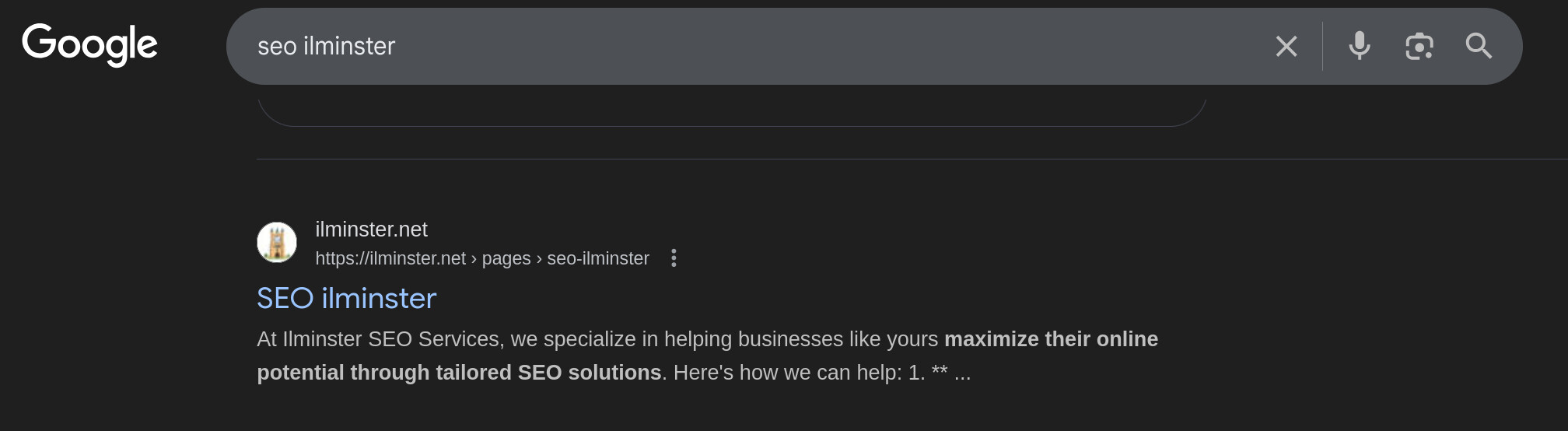1568x431 pixels.
Task: Click the "seo-ilminster" breadcrumb segment
Action: (x=597, y=258)
